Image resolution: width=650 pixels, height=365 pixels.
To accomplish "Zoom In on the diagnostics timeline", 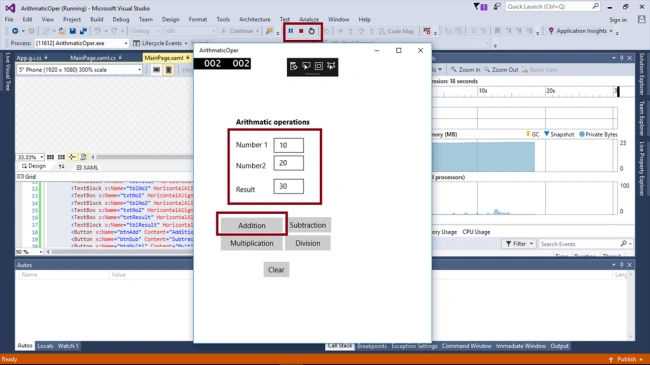I will pos(465,70).
